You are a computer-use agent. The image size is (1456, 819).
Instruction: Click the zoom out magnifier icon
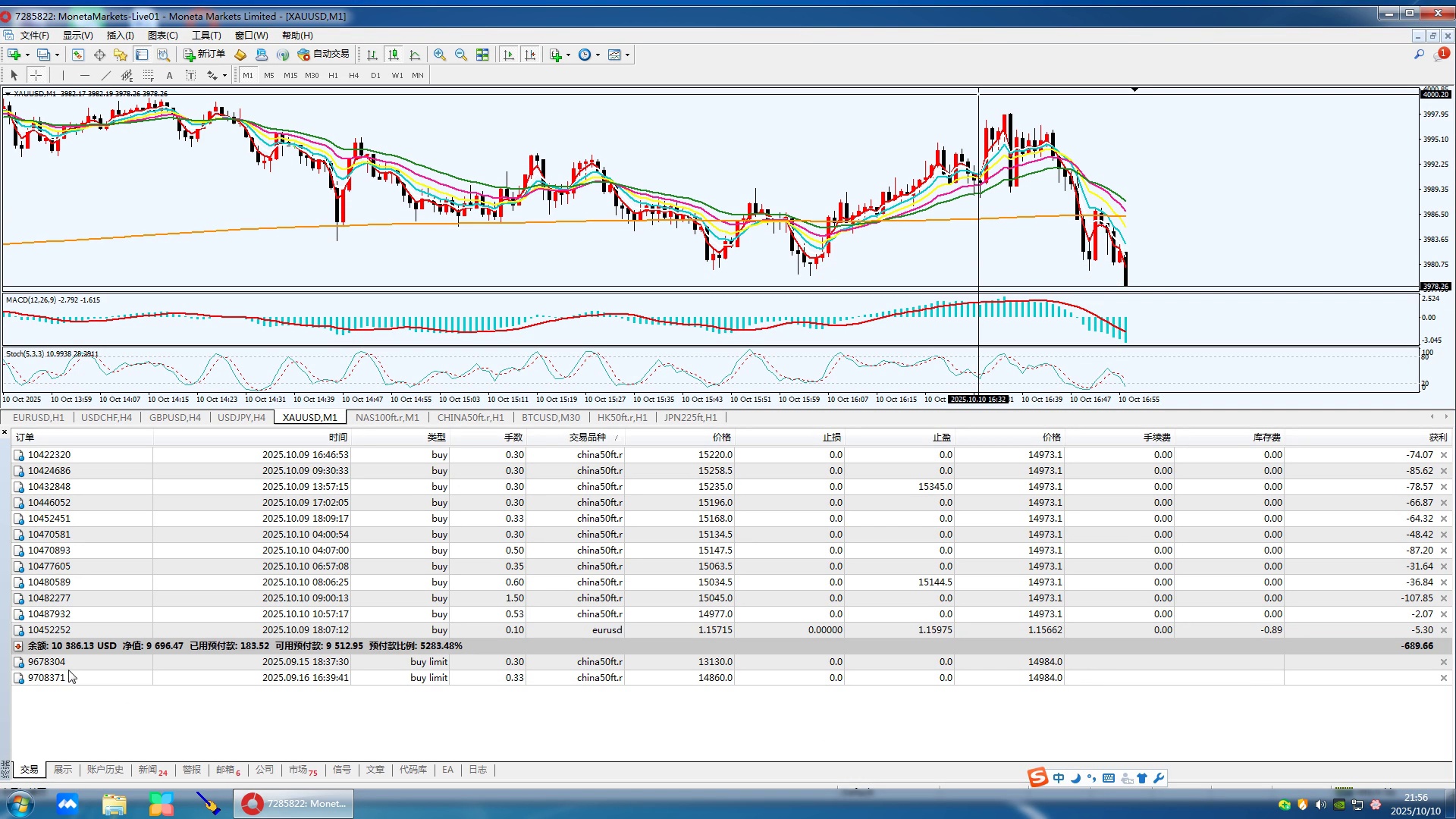point(460,55)
